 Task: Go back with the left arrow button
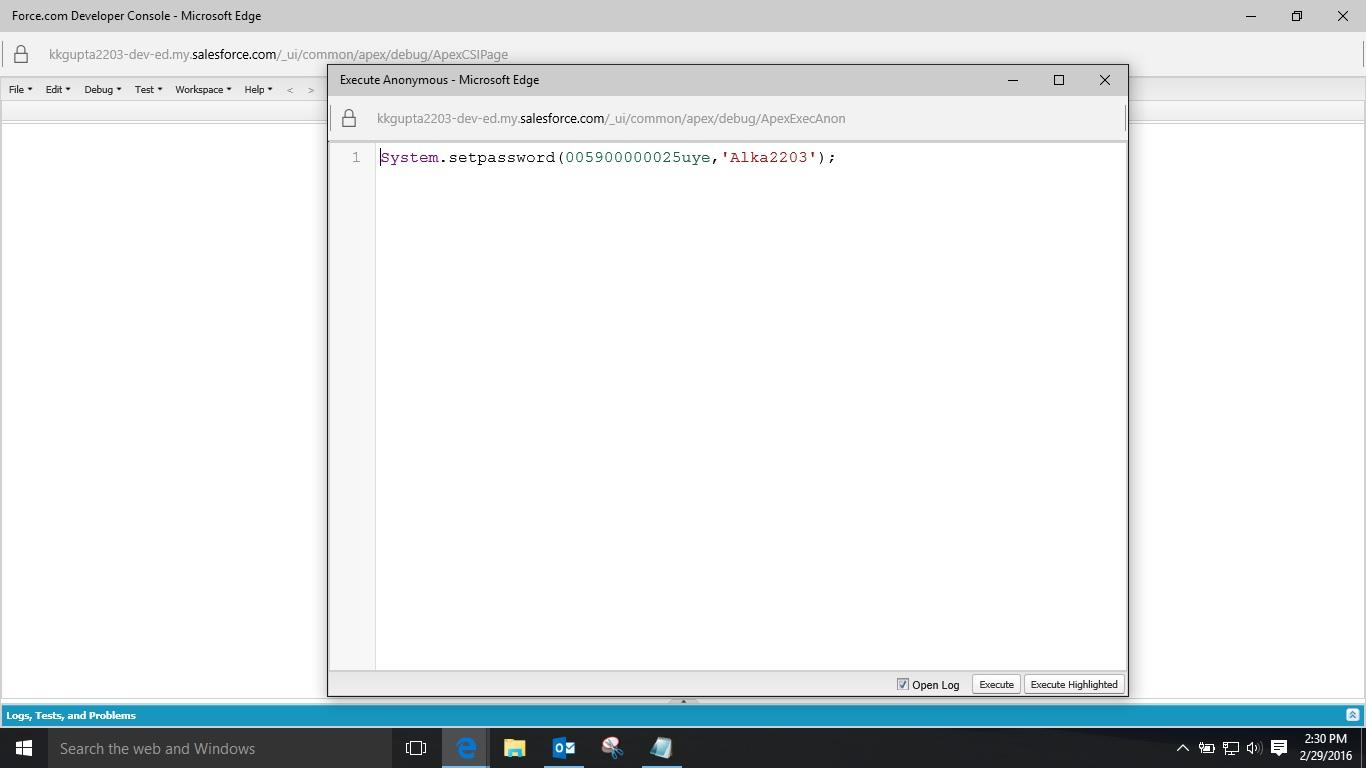(290, 90)
